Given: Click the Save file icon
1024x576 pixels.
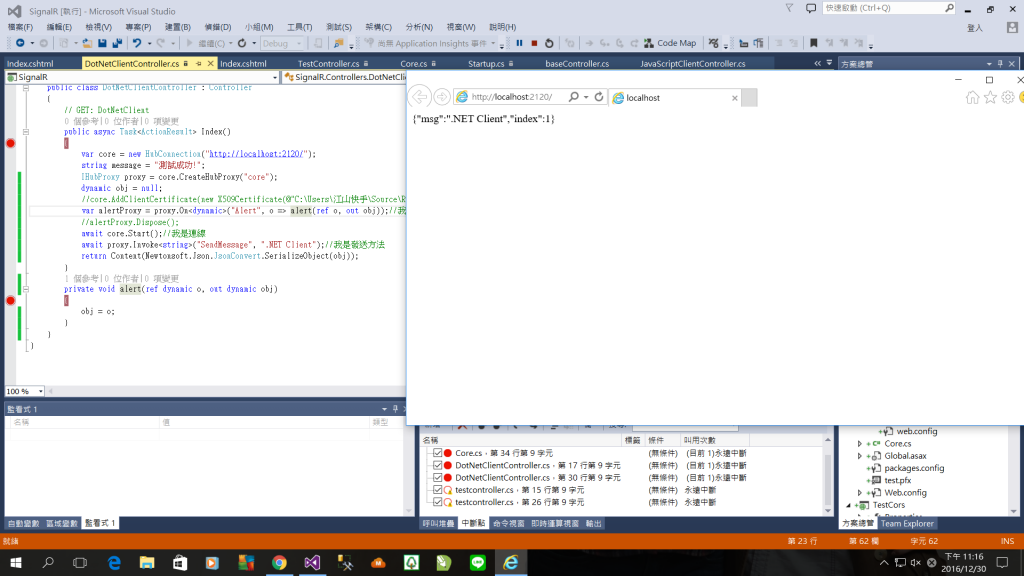Looking at the screenshot, I should [x=103, y=43].
